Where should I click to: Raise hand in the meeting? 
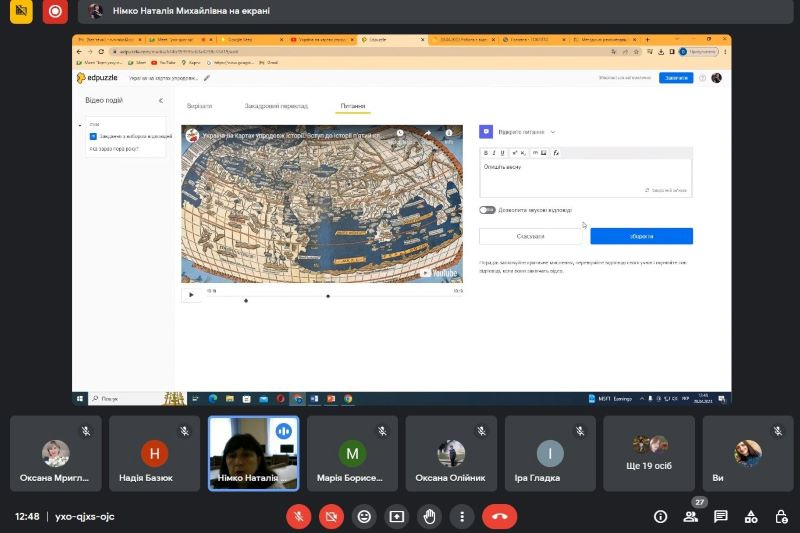[429, 517]
